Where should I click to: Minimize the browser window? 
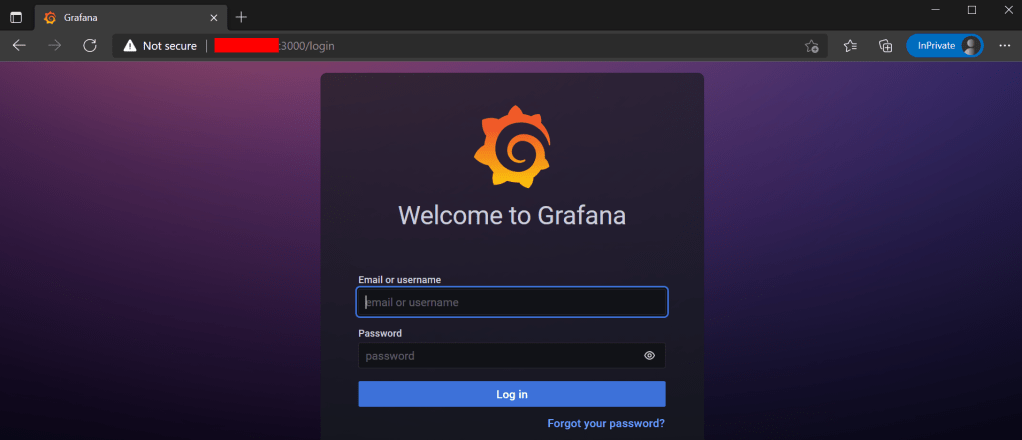coord(936,10)
